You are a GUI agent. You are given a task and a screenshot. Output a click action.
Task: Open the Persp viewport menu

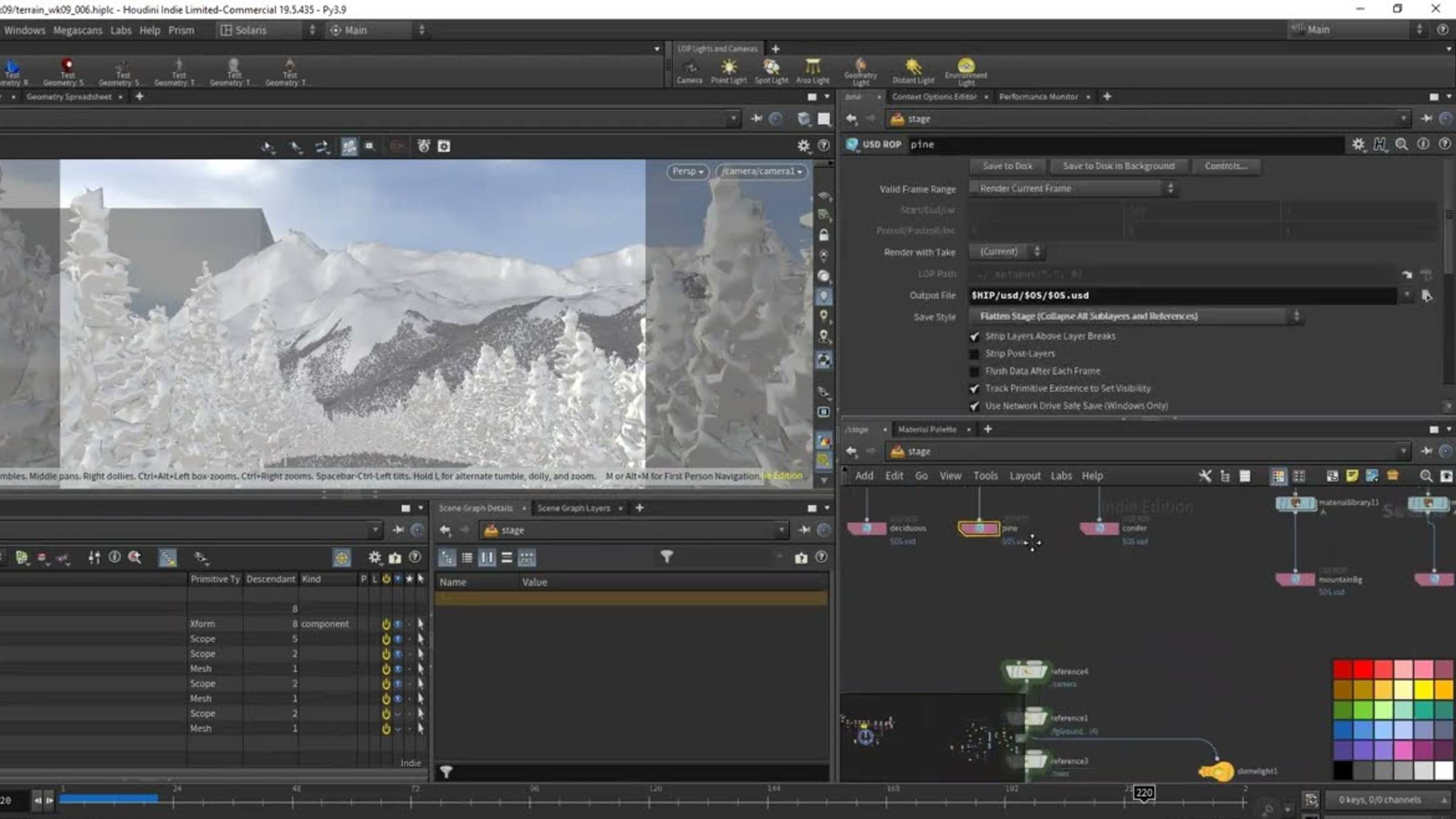tap(687, 171)
